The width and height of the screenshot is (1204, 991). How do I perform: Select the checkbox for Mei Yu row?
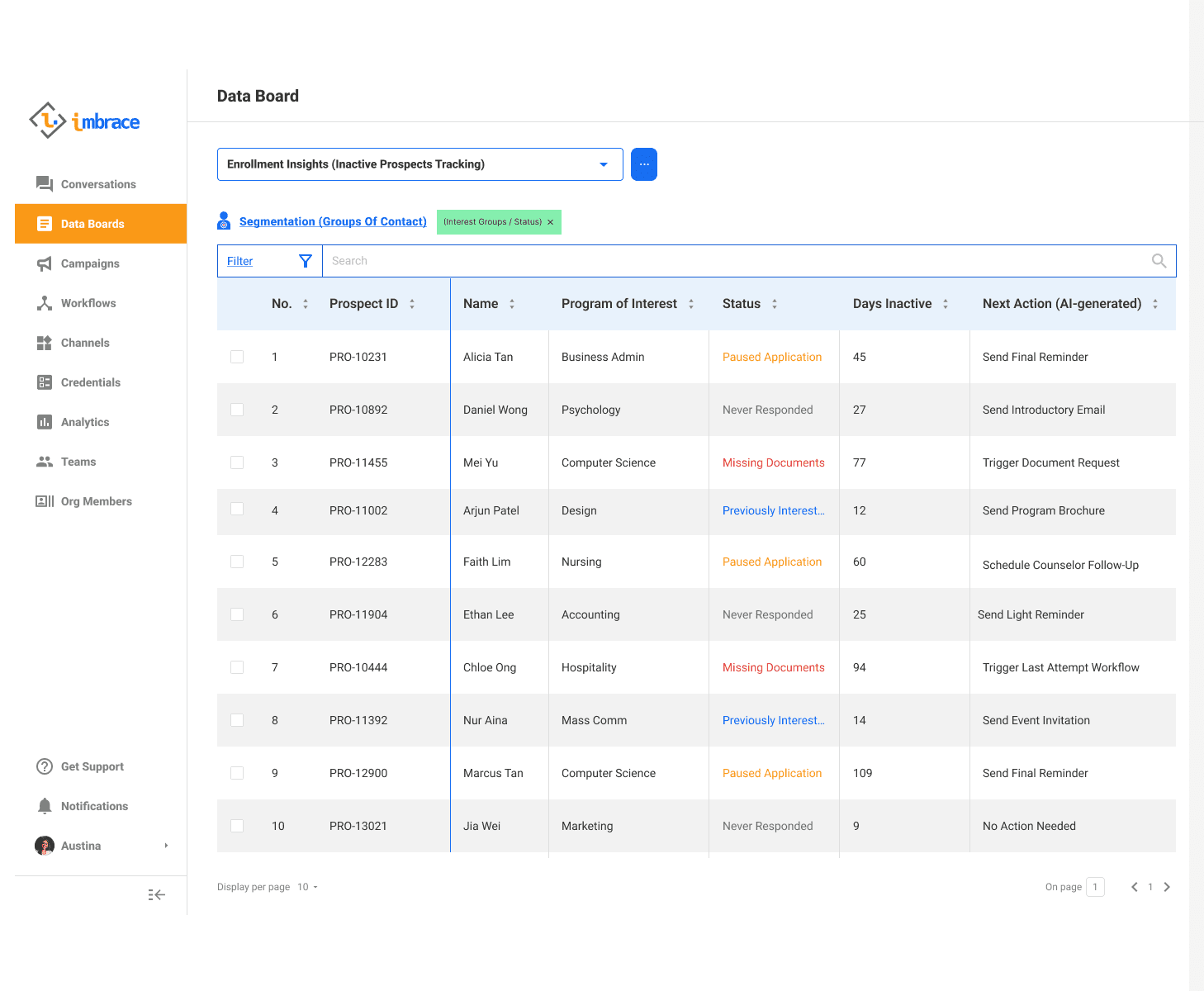[x=237, y=462]
